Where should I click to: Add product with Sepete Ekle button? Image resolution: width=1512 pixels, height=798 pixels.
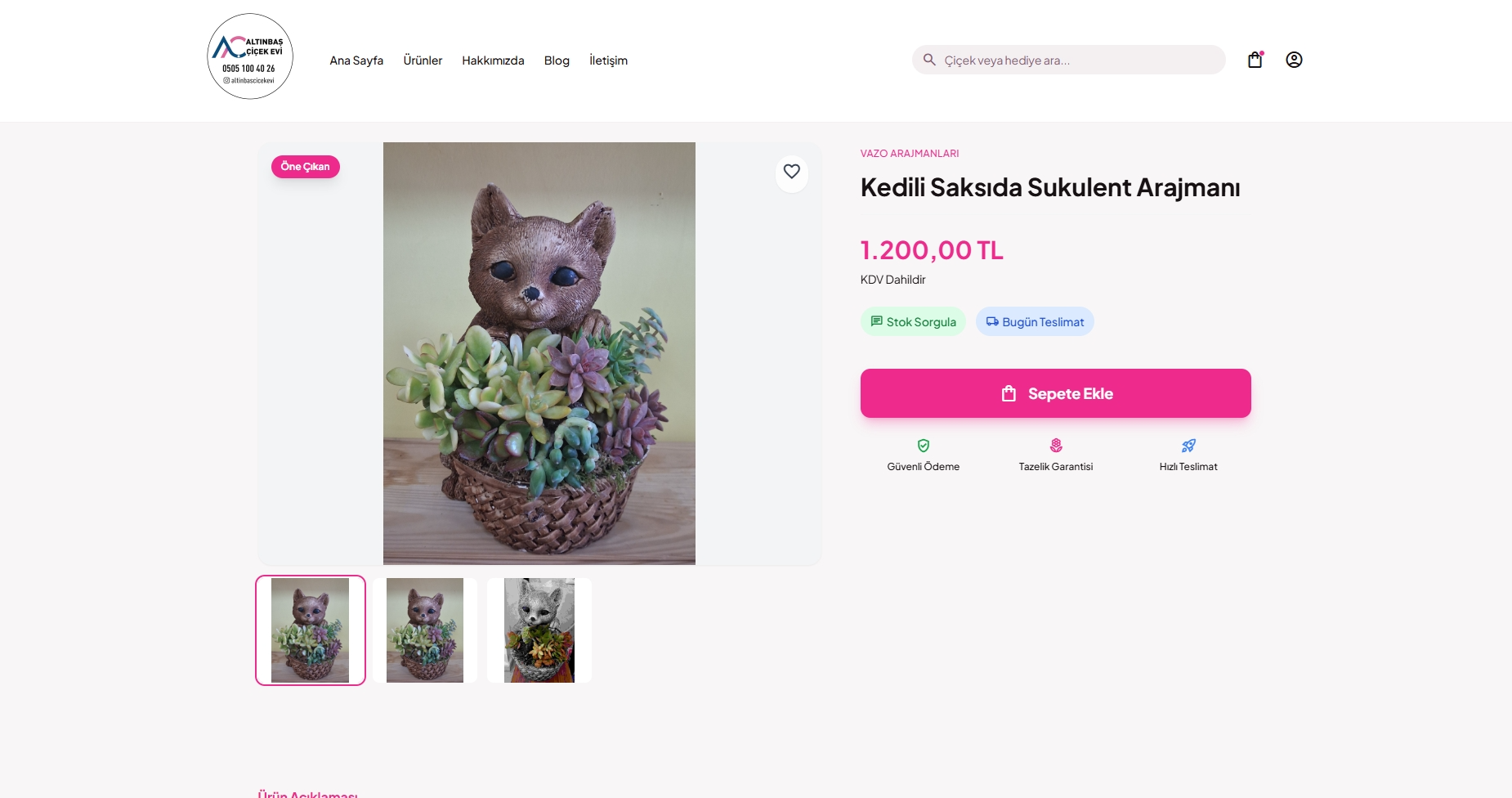tap(1055, 393)
